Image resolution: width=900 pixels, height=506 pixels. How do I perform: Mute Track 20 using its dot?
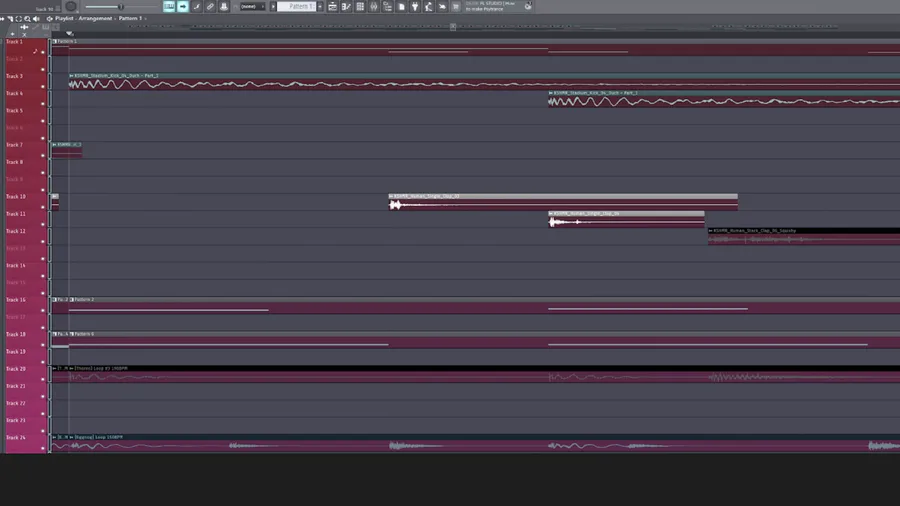[x=42, y=379]
